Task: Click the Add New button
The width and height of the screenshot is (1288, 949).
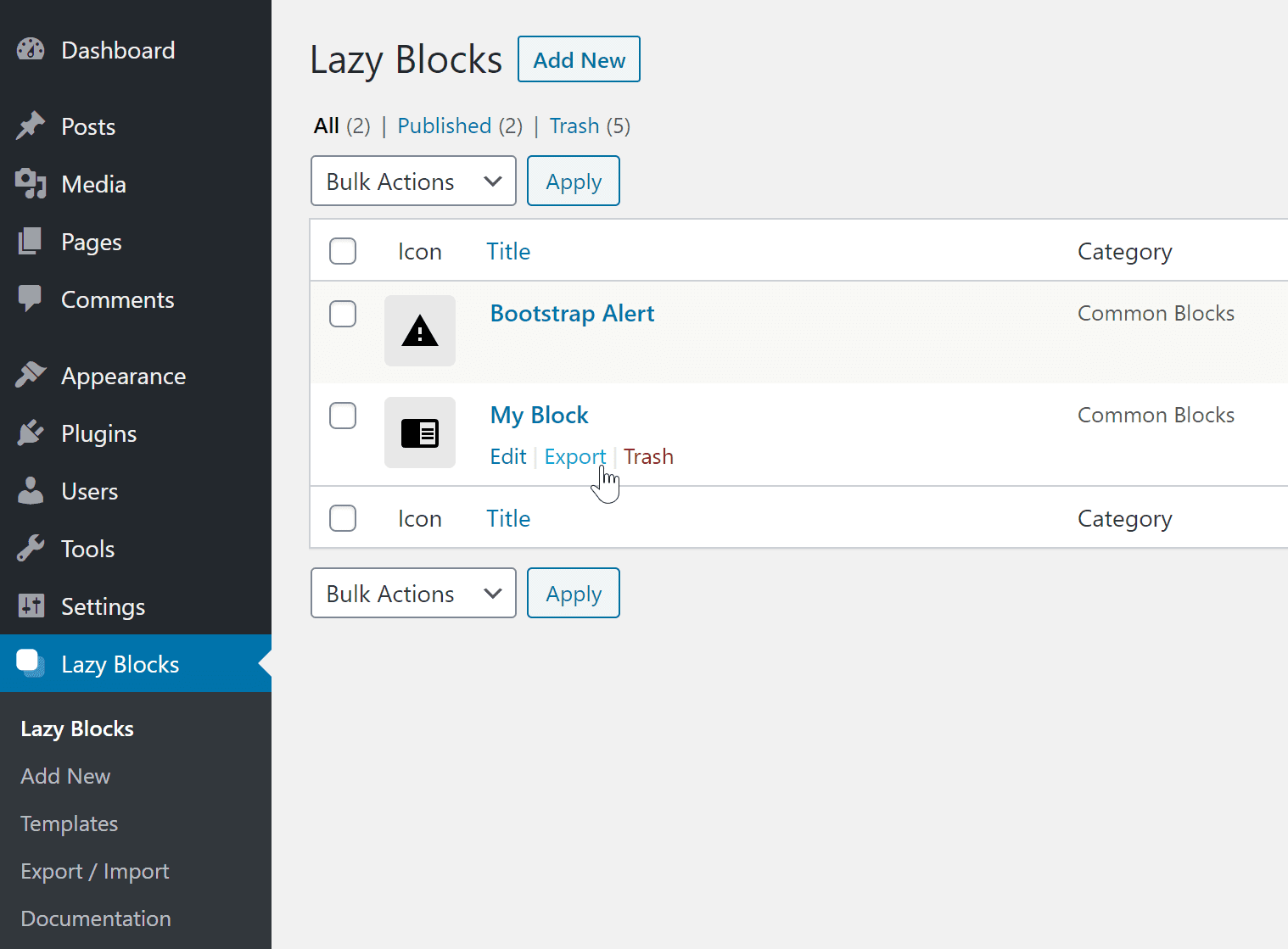Action: coord(579,59)
